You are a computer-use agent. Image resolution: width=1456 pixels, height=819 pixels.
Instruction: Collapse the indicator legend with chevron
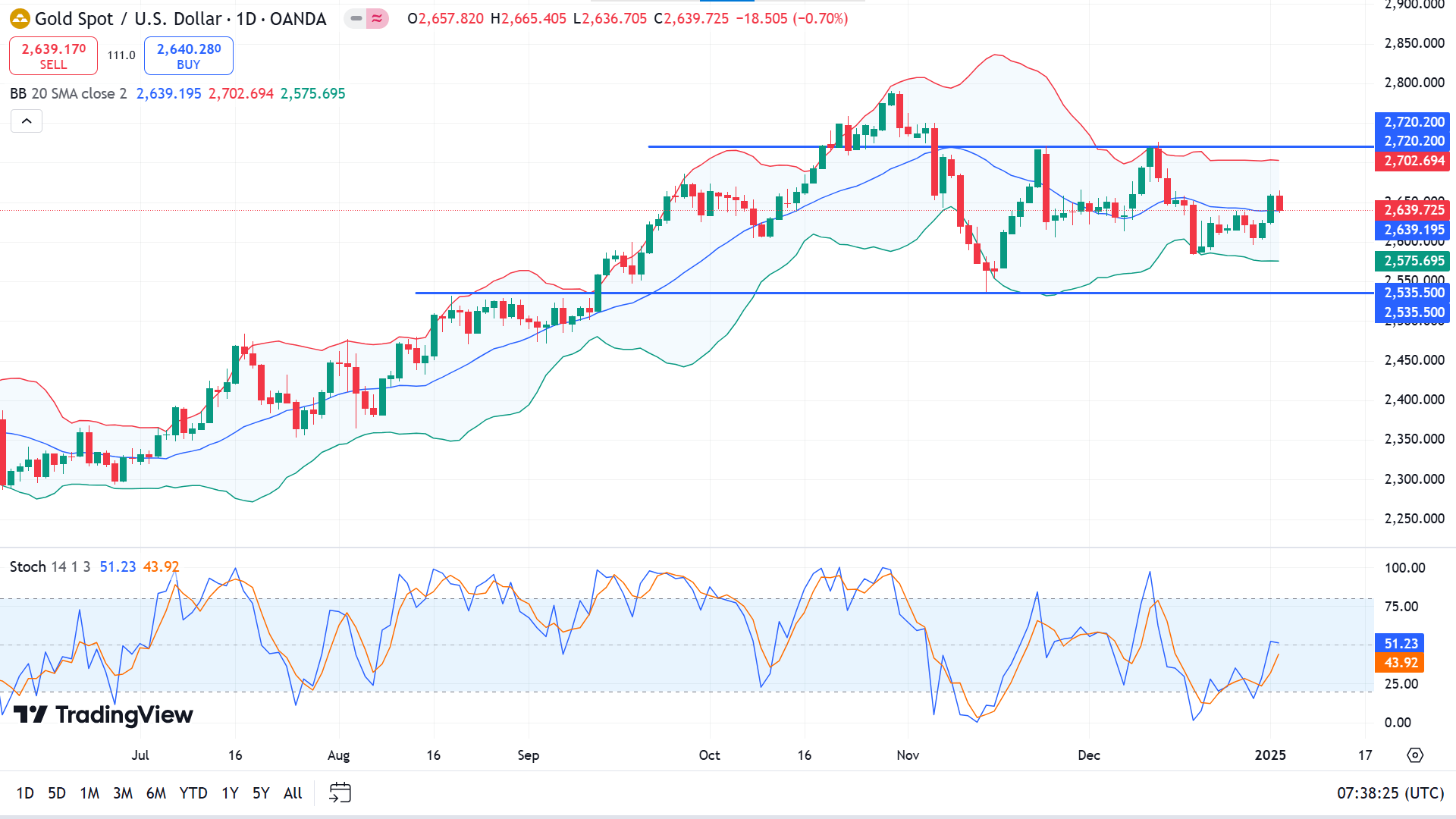[27, 121]
